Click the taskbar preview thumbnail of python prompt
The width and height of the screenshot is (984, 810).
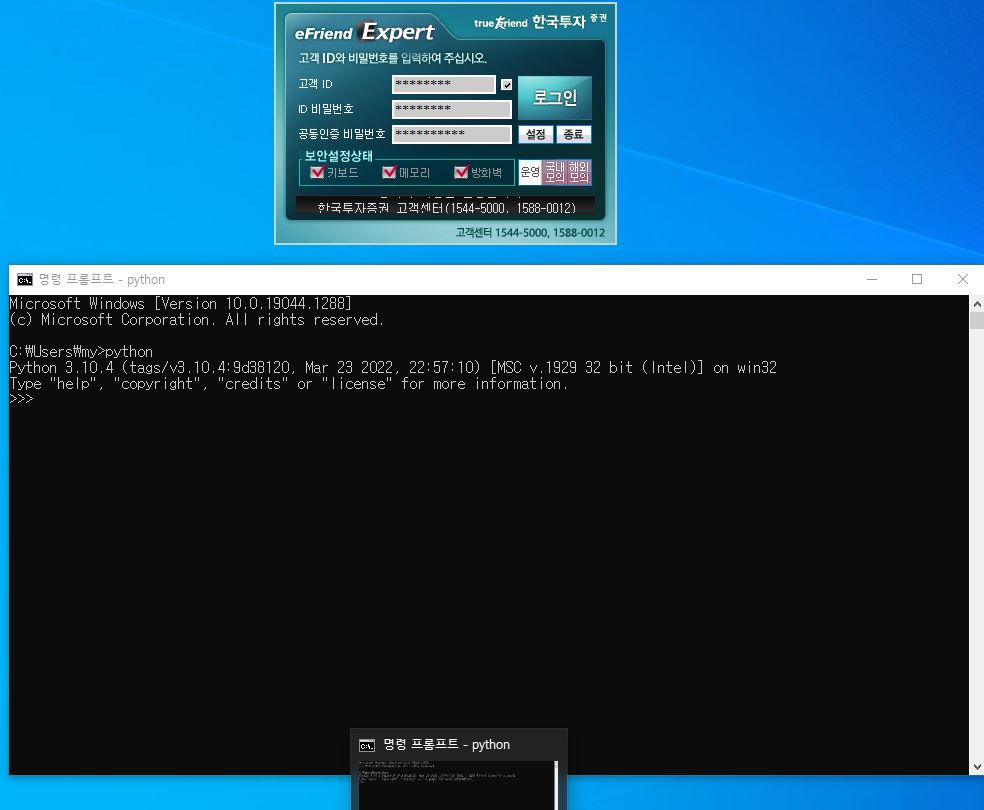pos(458,785)
